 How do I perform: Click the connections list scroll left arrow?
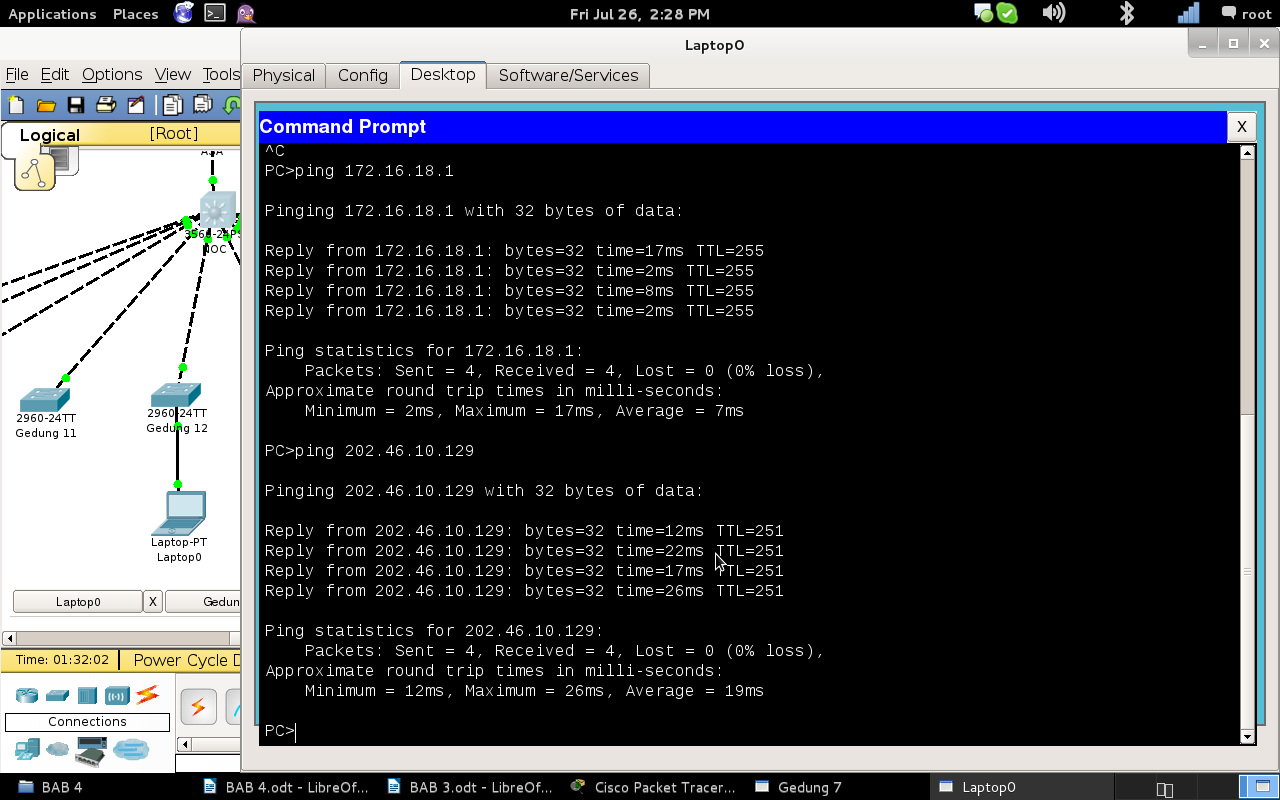[x=184, y=744]
